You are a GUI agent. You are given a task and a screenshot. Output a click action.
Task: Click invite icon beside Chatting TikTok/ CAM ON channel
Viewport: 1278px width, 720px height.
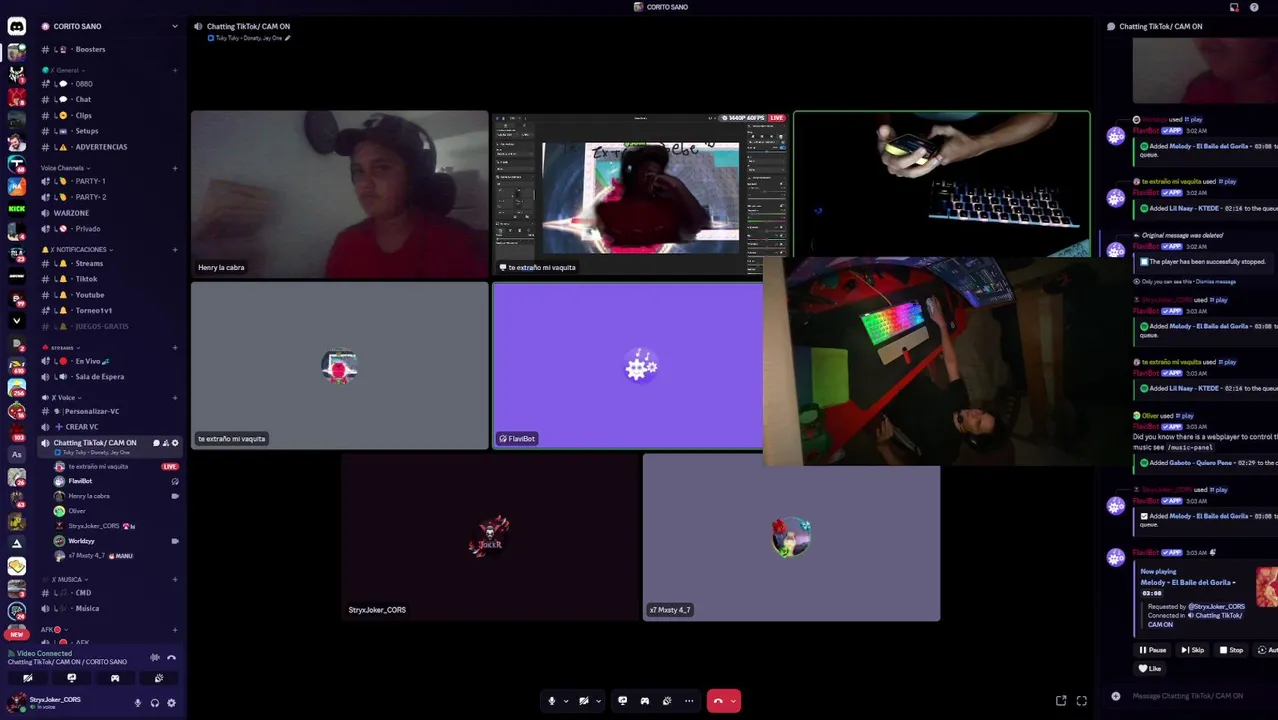click(165, 443)
